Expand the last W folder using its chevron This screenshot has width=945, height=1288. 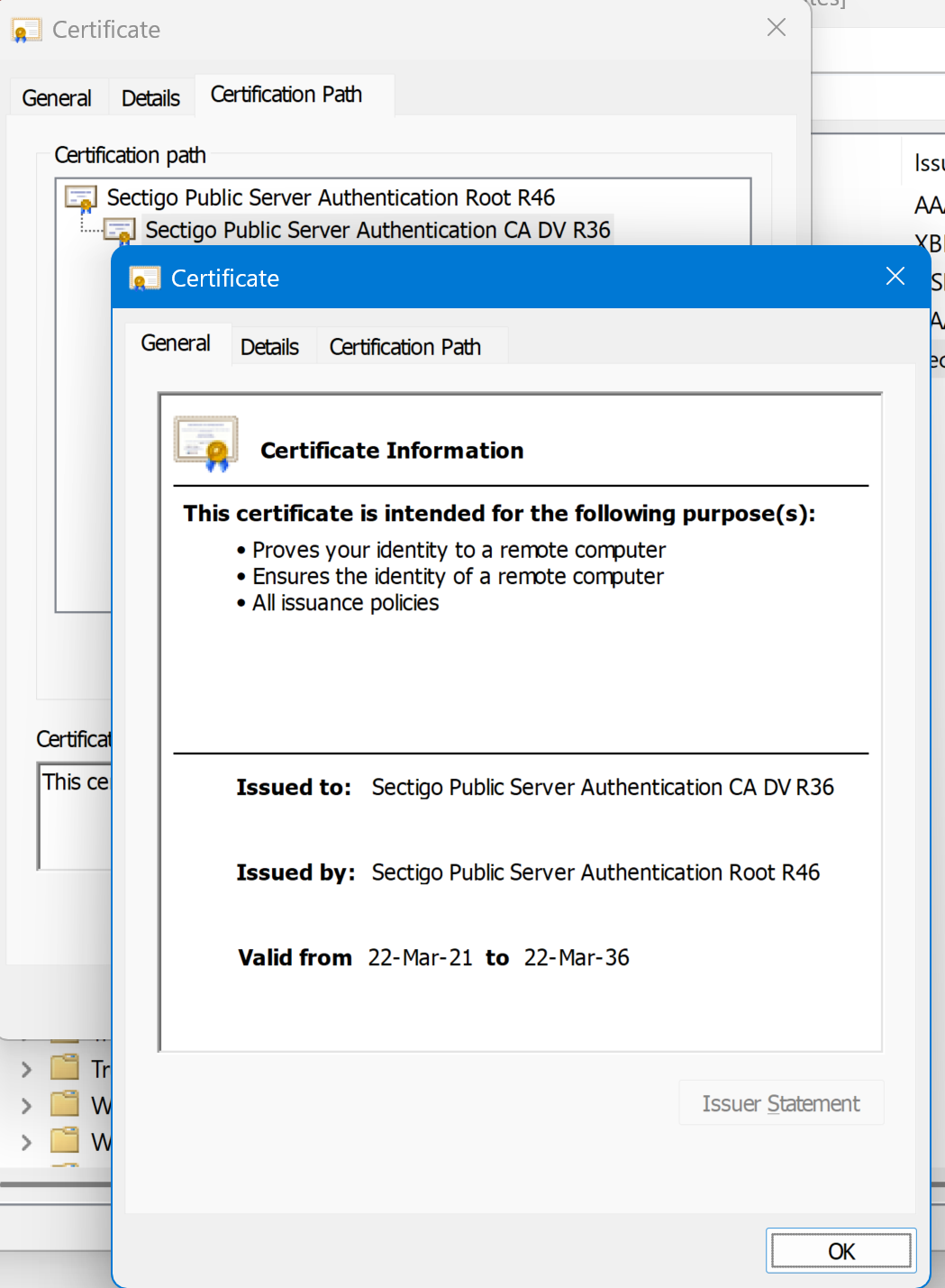coord(26,1143)
